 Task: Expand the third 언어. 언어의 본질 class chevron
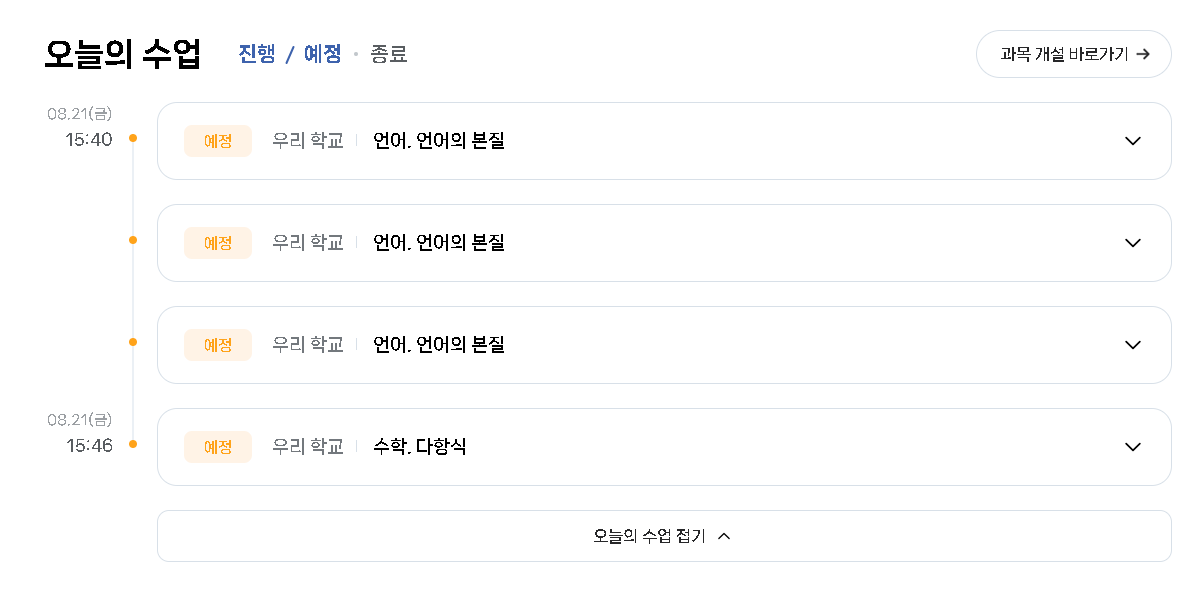[1133, 345]
